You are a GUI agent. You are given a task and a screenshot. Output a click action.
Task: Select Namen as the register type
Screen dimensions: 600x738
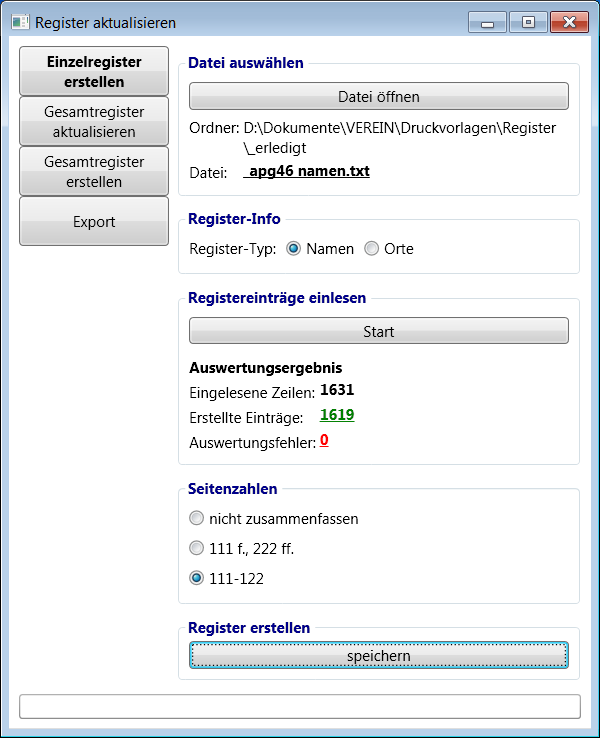coord(294,249)
